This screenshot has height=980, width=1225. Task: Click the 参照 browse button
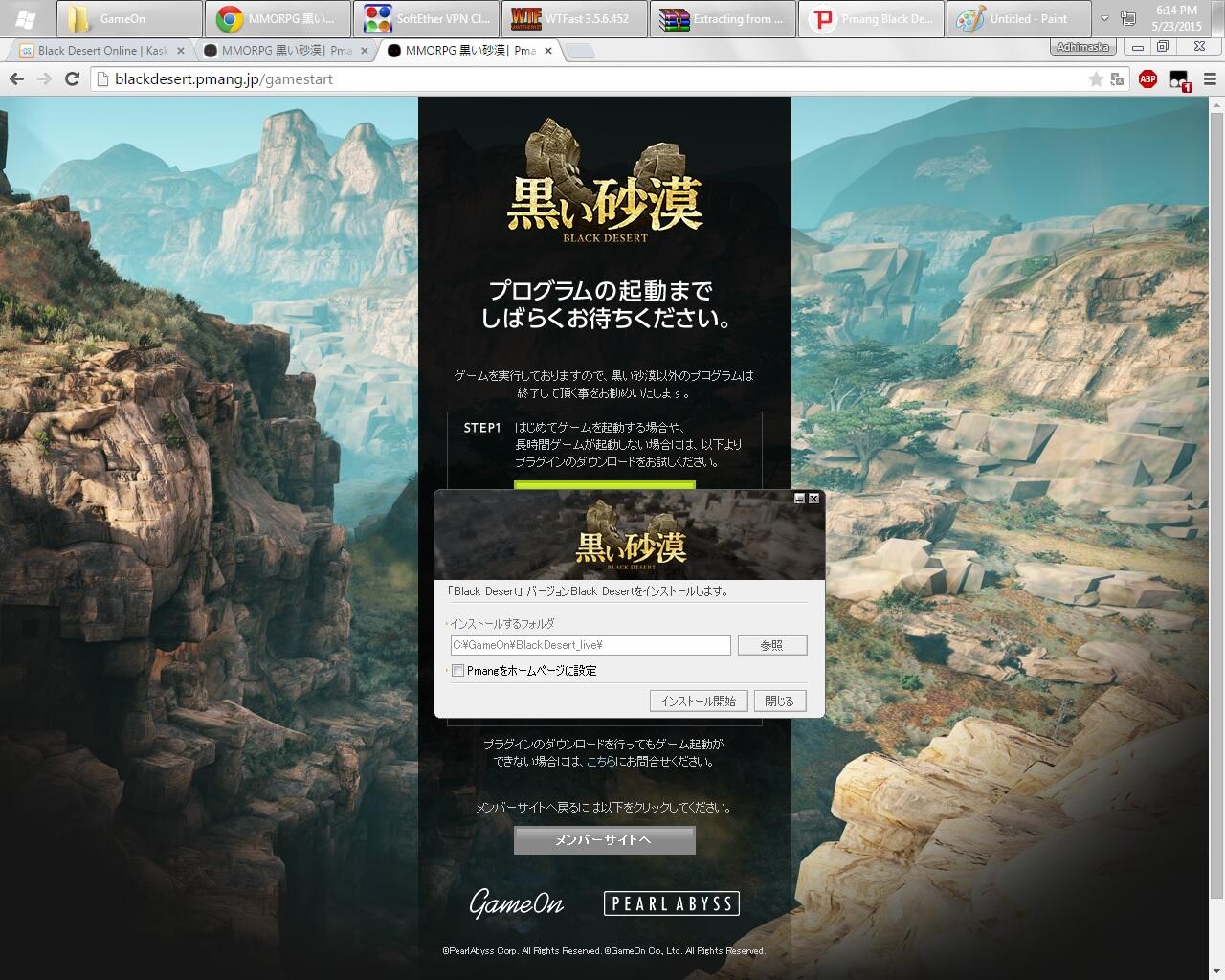(772, 646)
